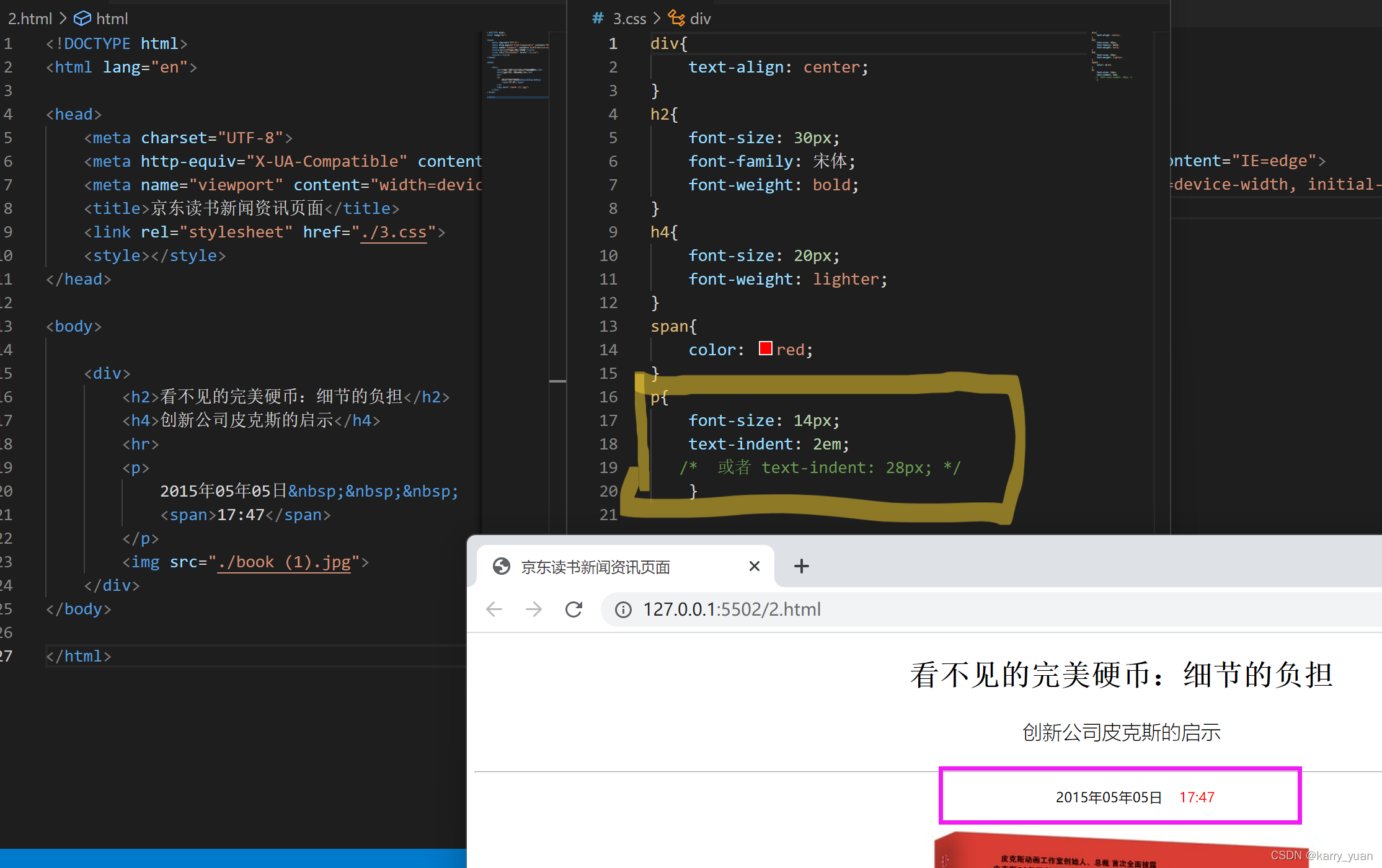
Task: Click the site info icon in address bar
Action: coord(623,610)
